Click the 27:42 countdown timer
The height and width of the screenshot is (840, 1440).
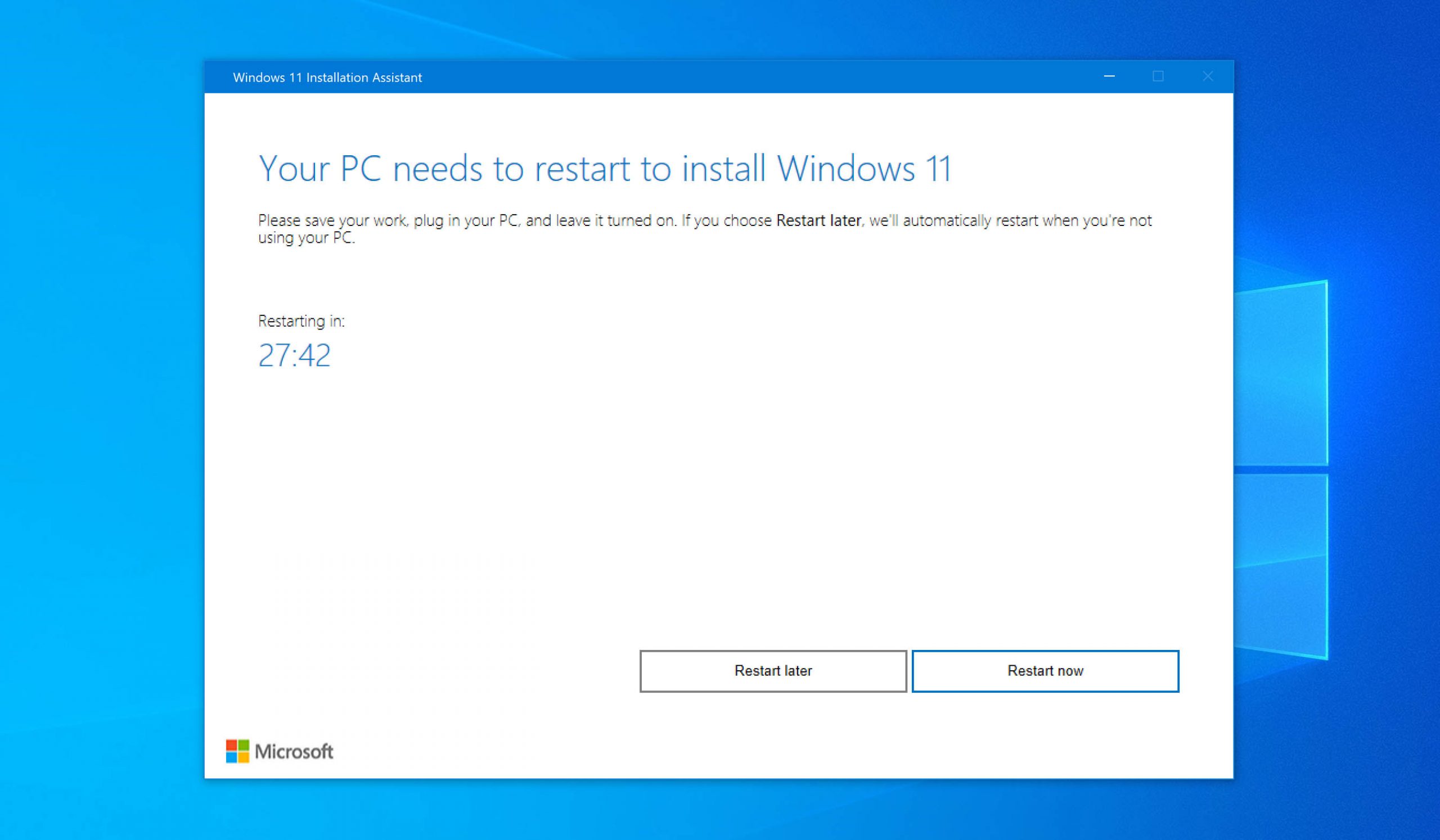coord(295,355)
